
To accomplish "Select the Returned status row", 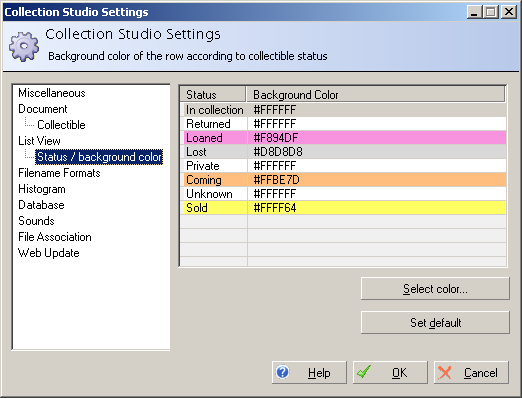I will [x=343, y=124].
